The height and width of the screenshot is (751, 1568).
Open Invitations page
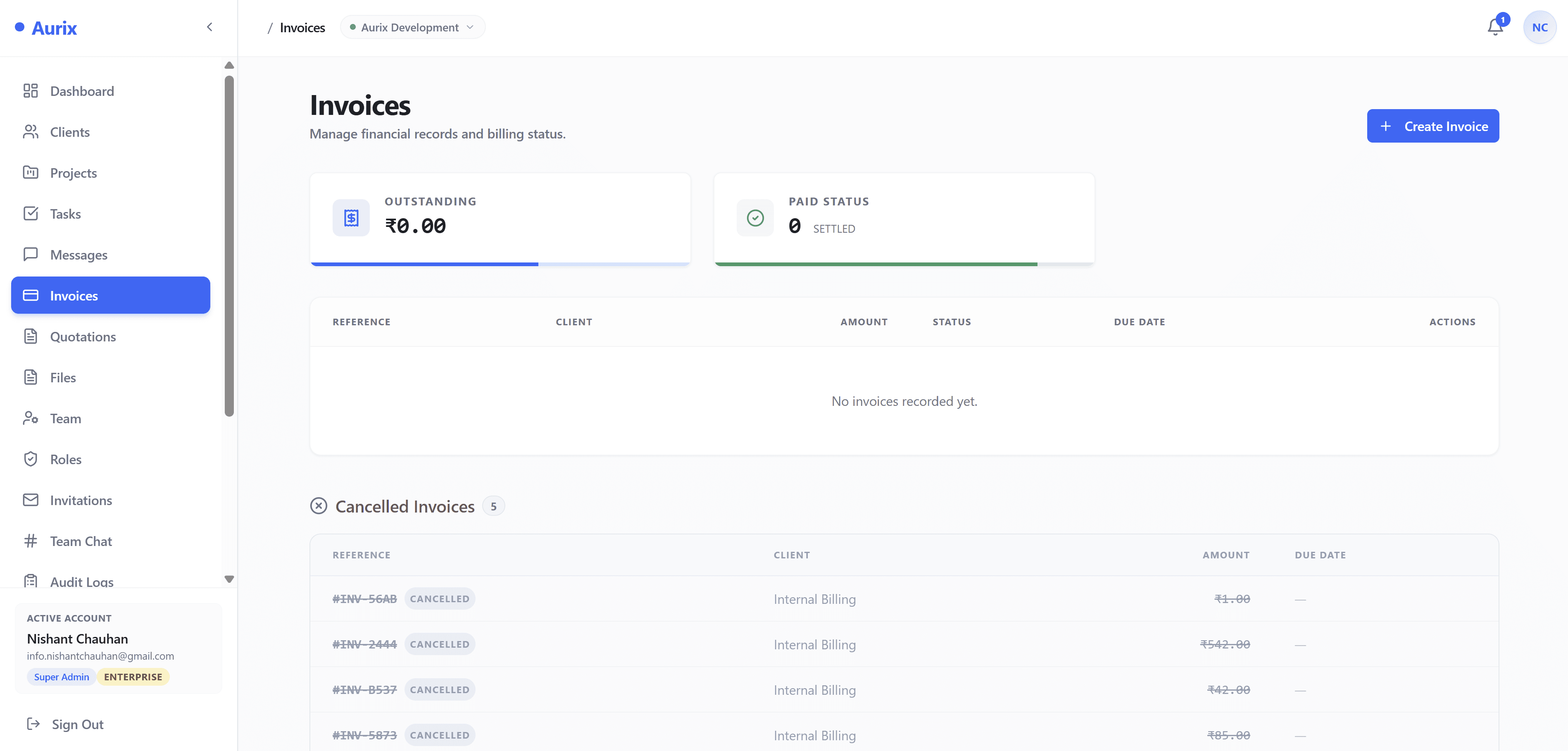coord(111,499)
